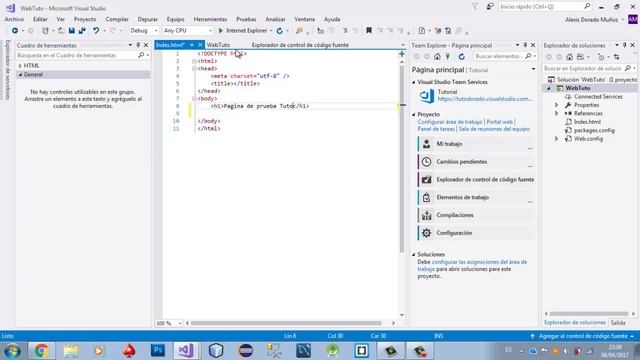
Task: Expand the HTML toolbox group
Action: (x=20, y=66)
